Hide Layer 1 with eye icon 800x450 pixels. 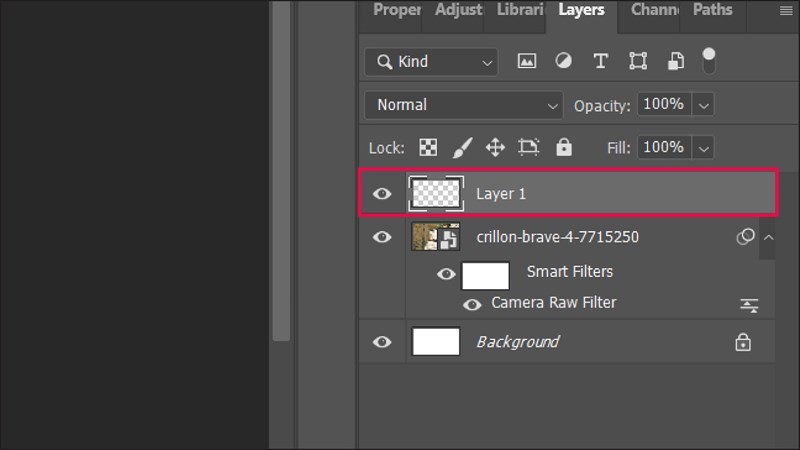(x=382, y=194)
